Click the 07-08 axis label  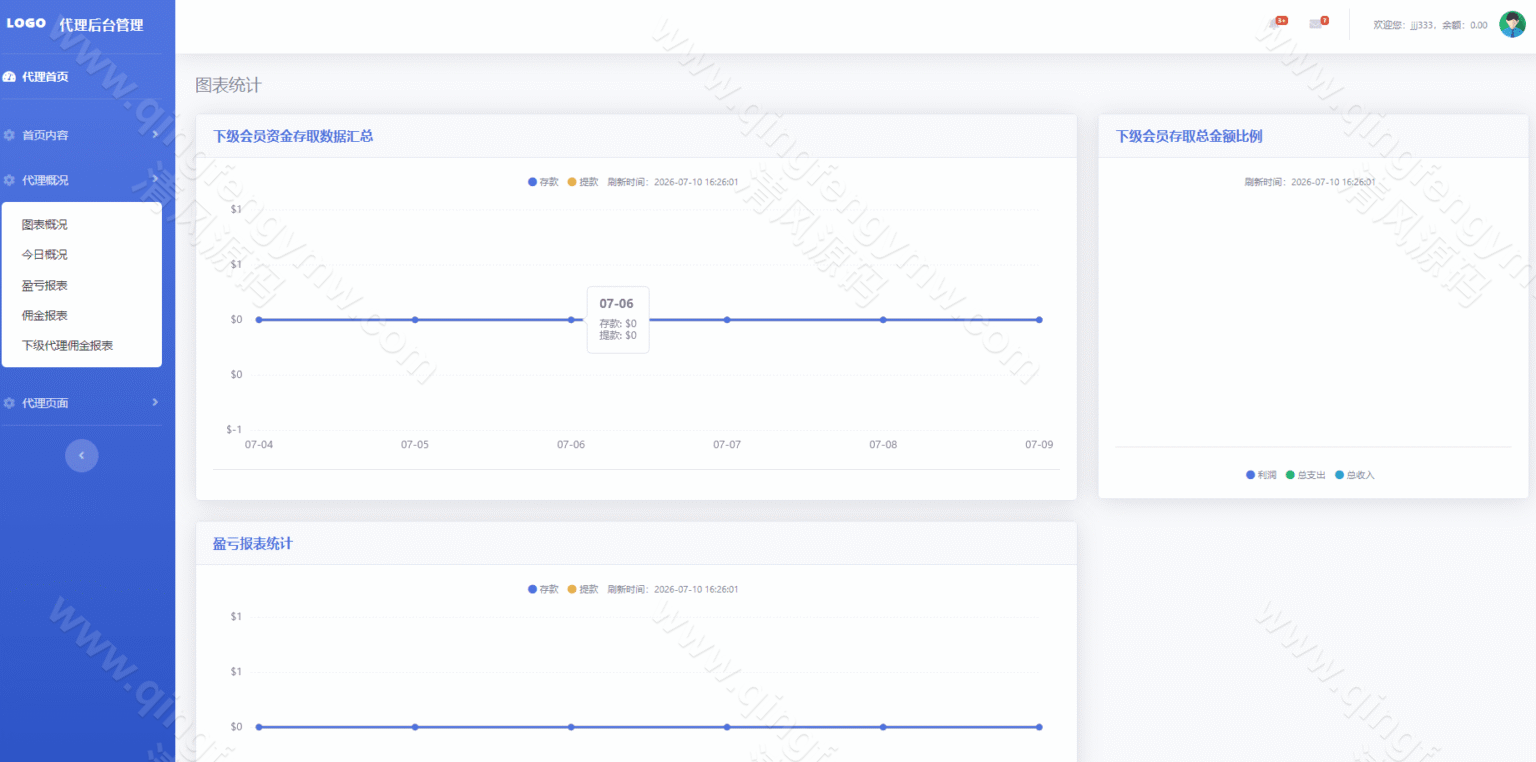pos(883,444)
